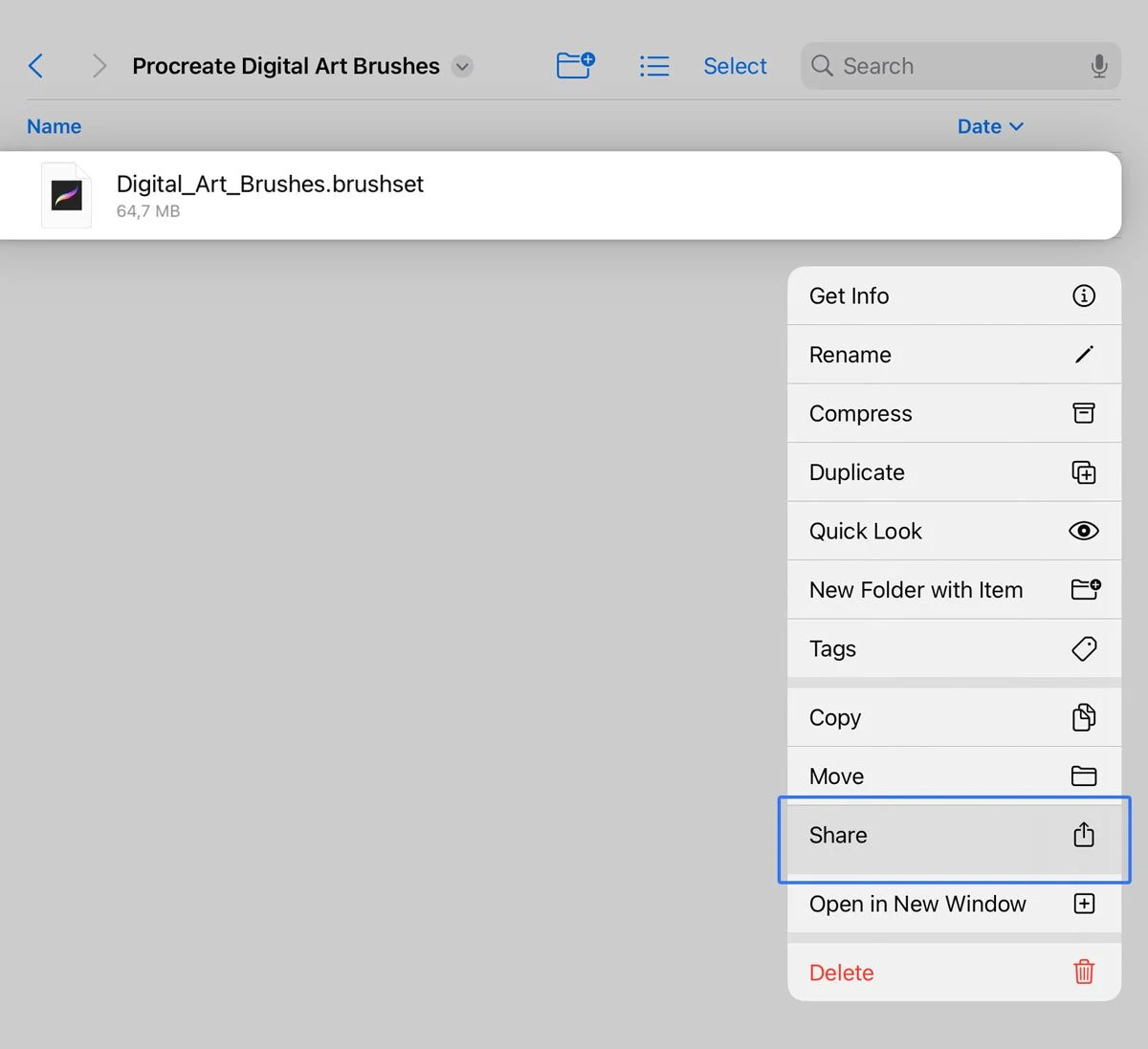
Task: Go back with the left chevron arrow
Action: click(36, 66)
